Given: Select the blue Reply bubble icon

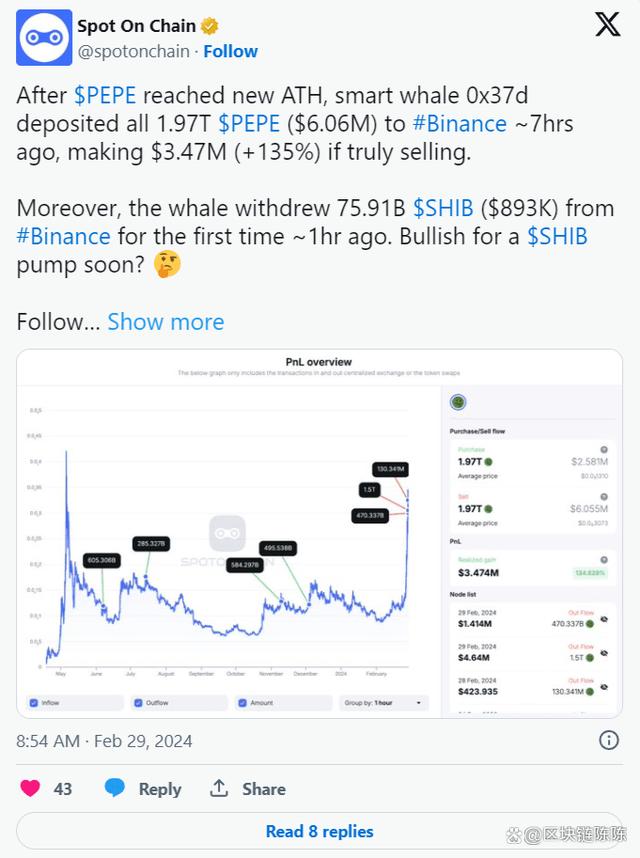Looking at the screenshot, I should pyautogui.click(x=115, y=788).
